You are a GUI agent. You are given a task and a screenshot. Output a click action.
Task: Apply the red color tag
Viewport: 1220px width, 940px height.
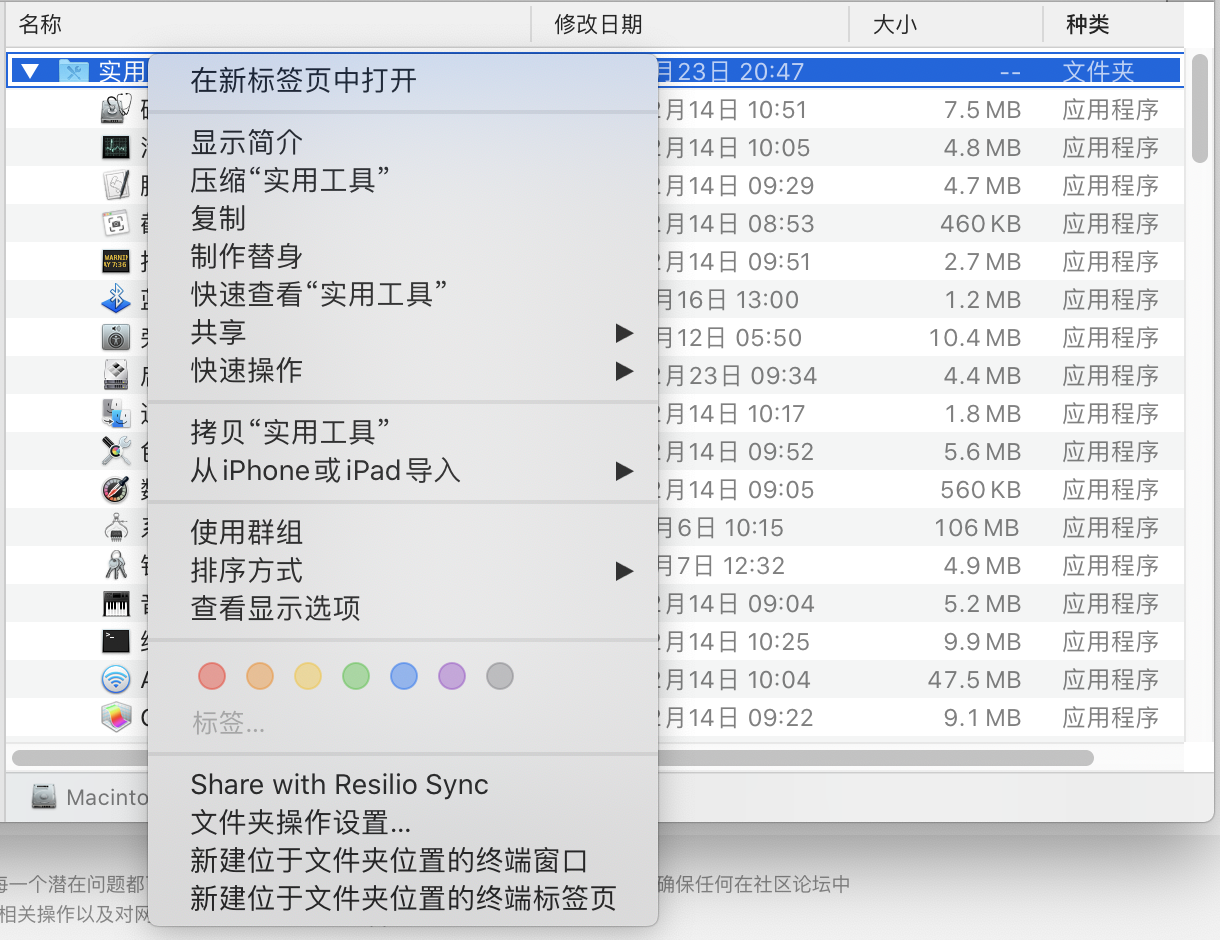pyautogui.click(x=212, y=677)
